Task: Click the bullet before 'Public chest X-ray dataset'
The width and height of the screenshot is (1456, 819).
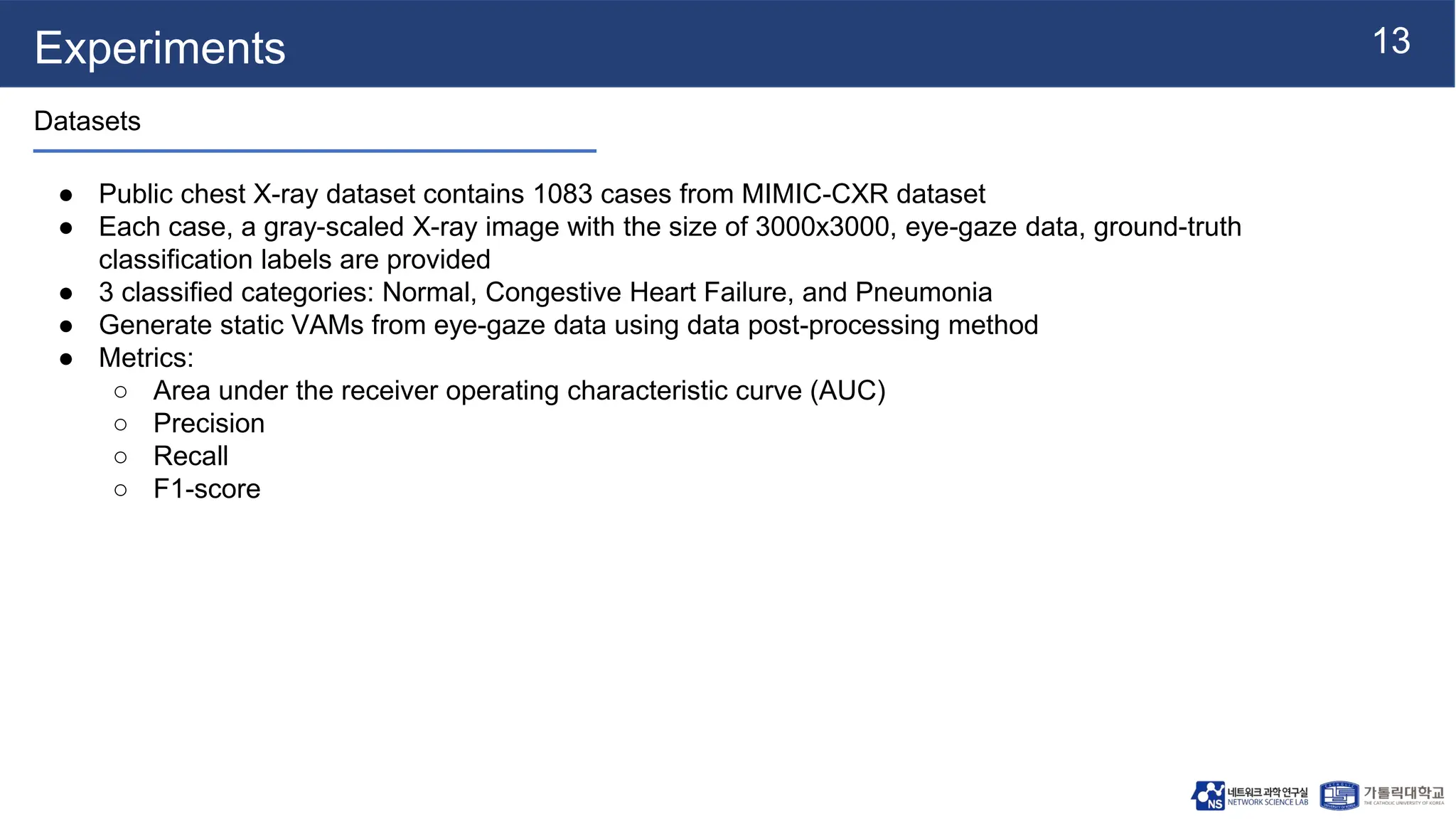Action: point(66,195)
